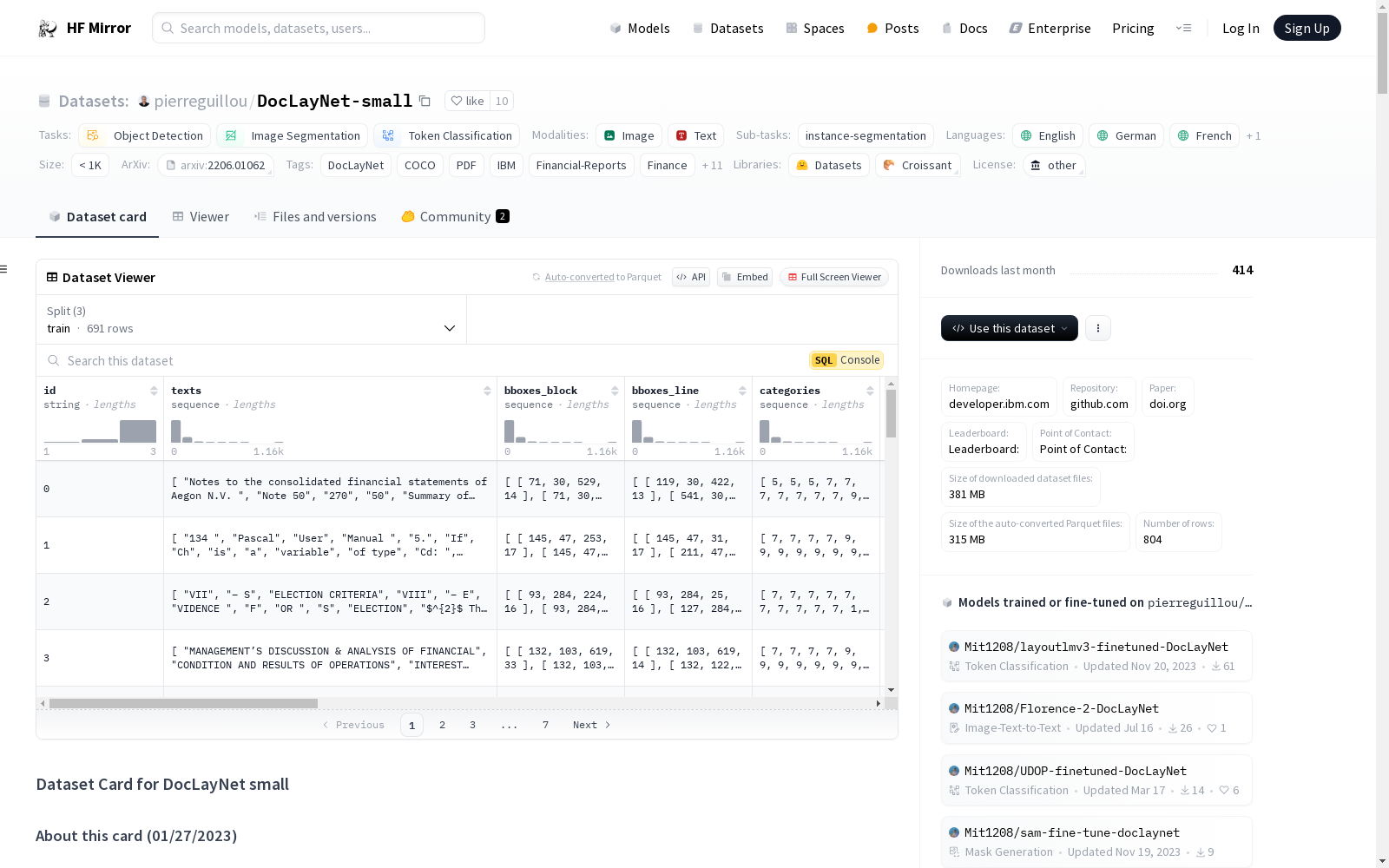This screenshot has height=868, width=1389.
Task: Open the license other tag
Action: [x=1054, y=165]
